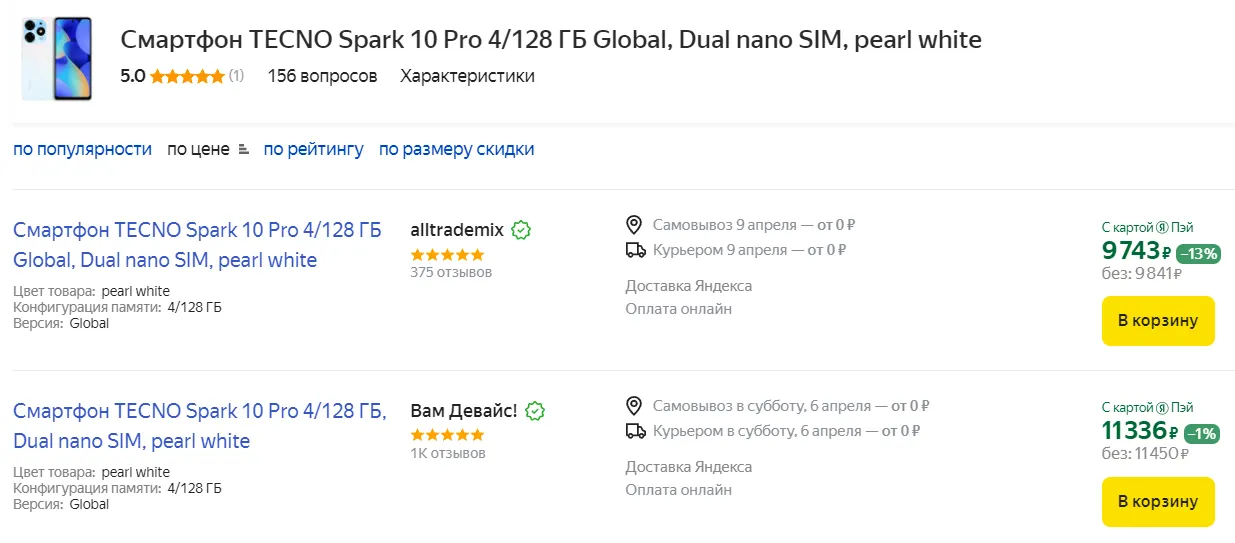Click the courier truck icon for 9 апреля
The width and height of the screenshot is (1235, 543).
pyautogui.click(x=634, y=250)
